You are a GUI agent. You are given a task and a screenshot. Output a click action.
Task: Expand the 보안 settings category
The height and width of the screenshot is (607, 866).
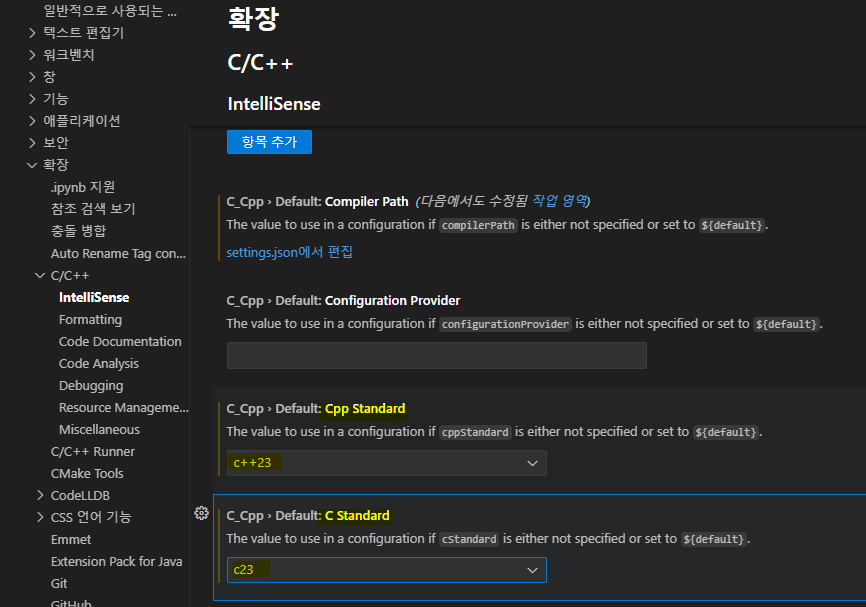(33, 143)
